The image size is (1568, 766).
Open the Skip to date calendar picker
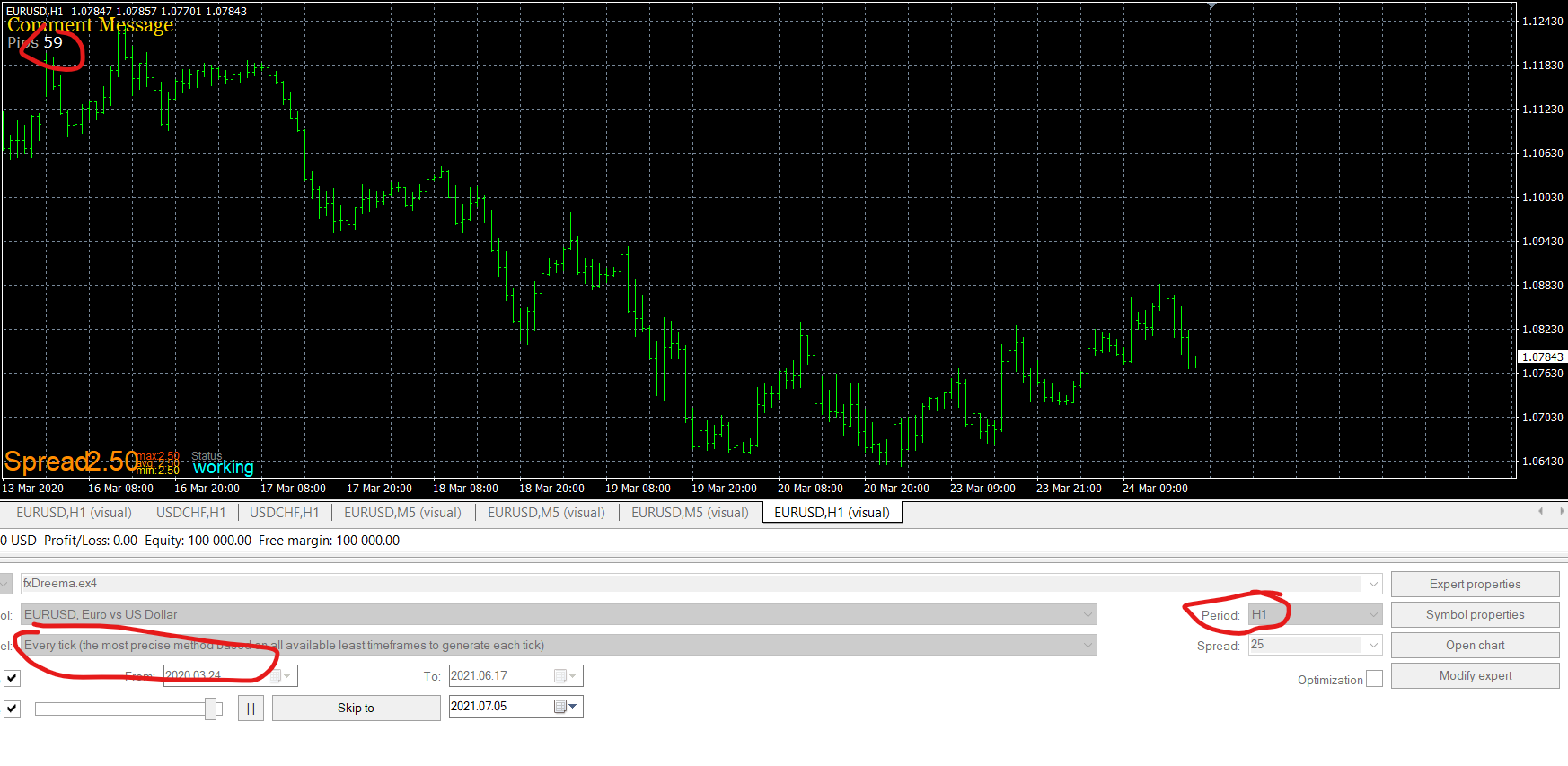pos(566,707)
